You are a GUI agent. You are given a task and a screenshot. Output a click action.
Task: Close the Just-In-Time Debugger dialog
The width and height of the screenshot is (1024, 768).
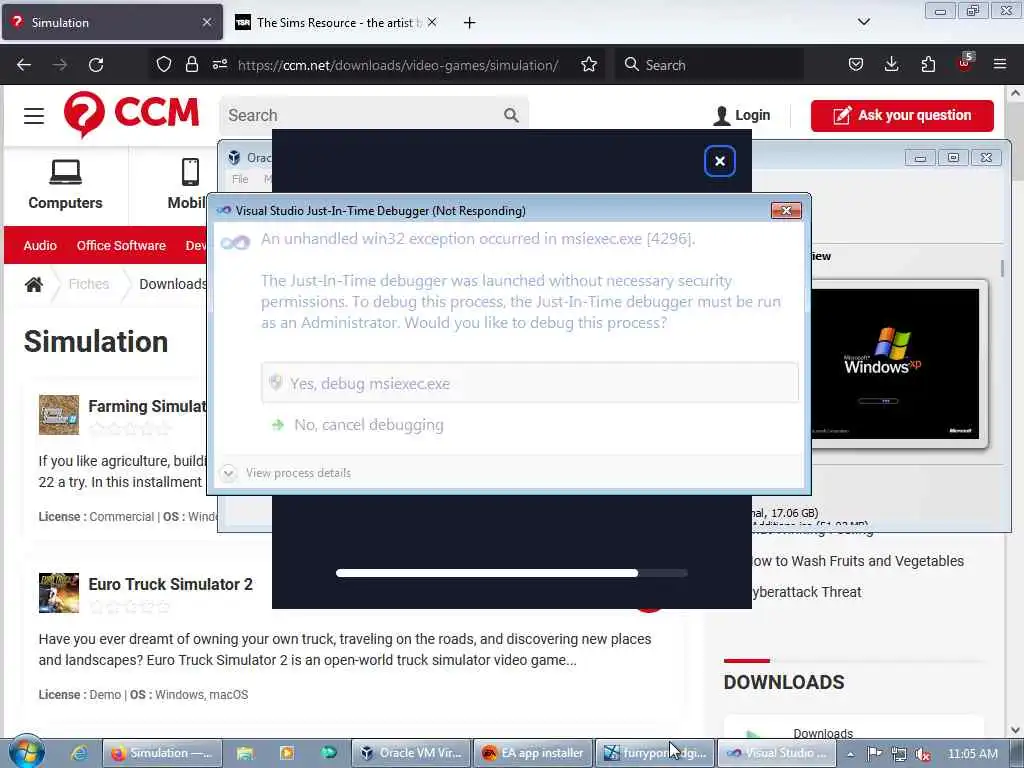786,210
